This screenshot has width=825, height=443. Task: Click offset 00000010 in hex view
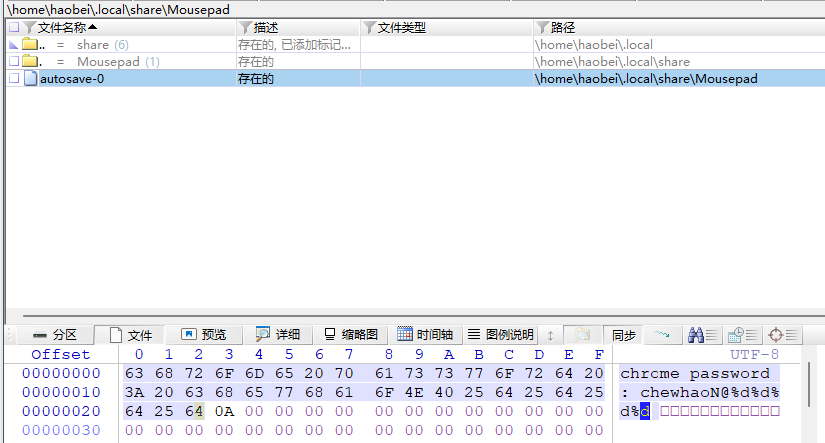click(x=61, y=392)
